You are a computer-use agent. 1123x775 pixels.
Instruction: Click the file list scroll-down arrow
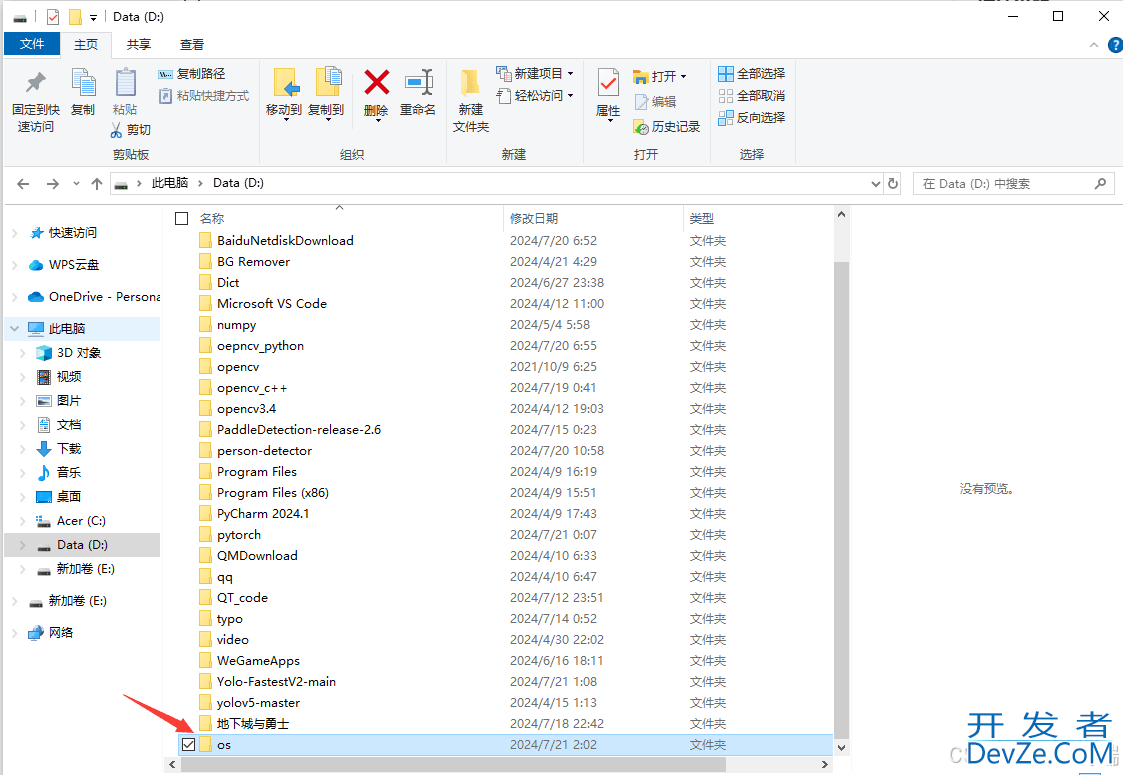(842, 747)
